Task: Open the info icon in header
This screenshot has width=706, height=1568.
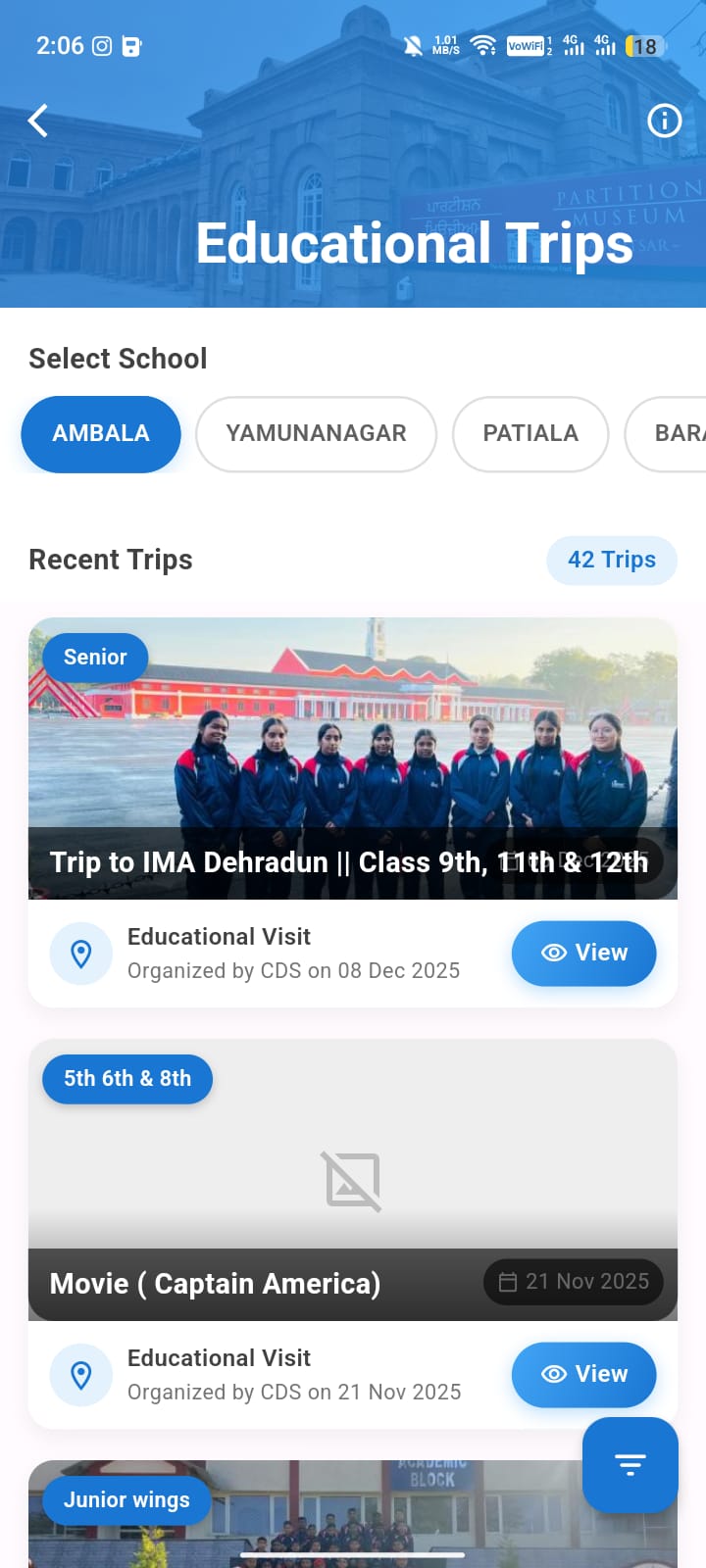Action: [x=664, y=121]
